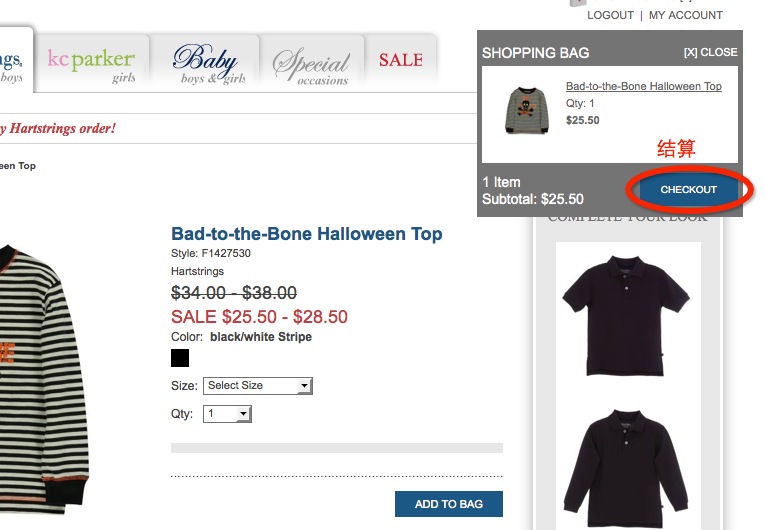
Task: Click the Hartstrings boys tab
Action: pyautogui.click(x=12, y=62)
